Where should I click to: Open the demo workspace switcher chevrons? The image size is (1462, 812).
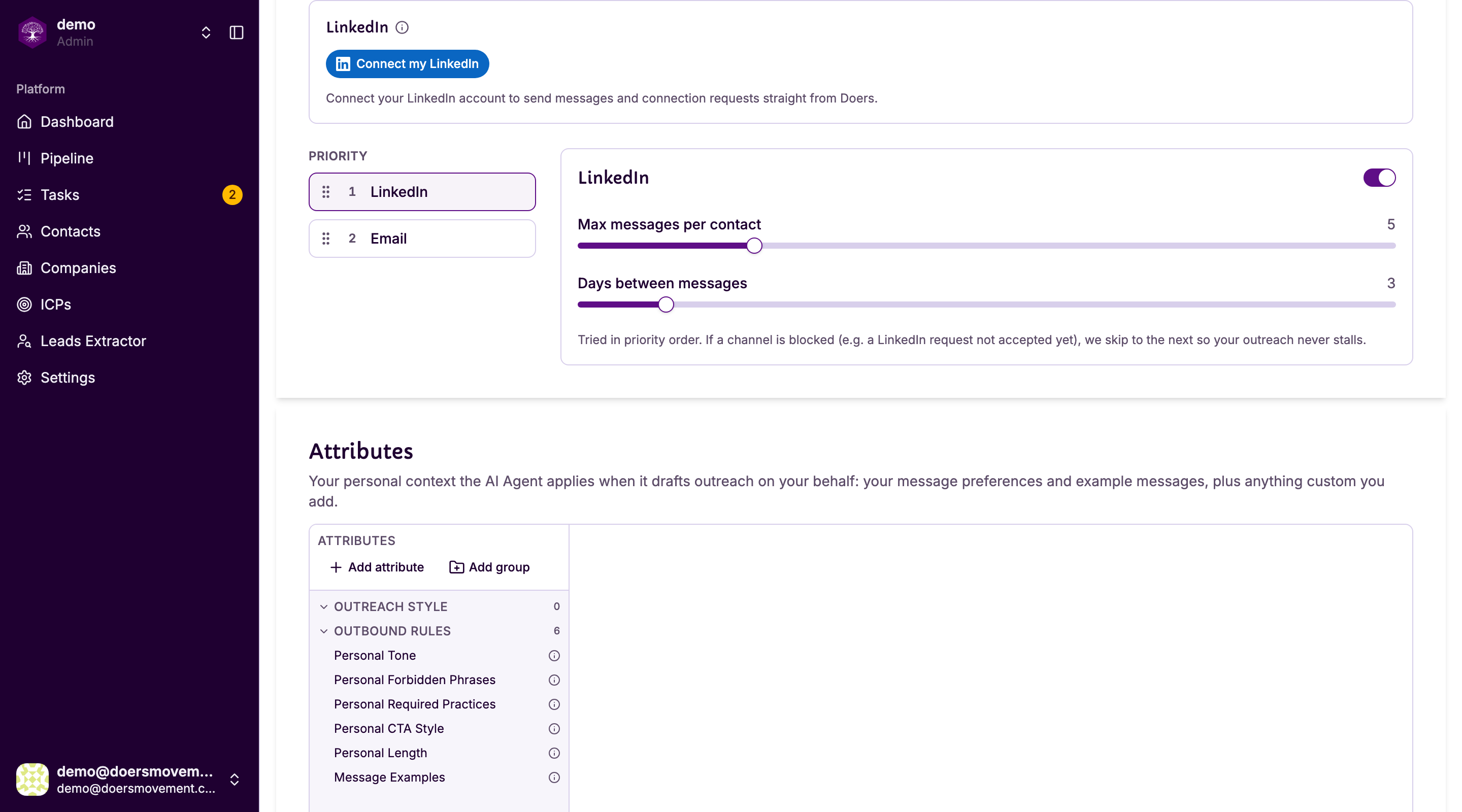[x=206, y=32]
